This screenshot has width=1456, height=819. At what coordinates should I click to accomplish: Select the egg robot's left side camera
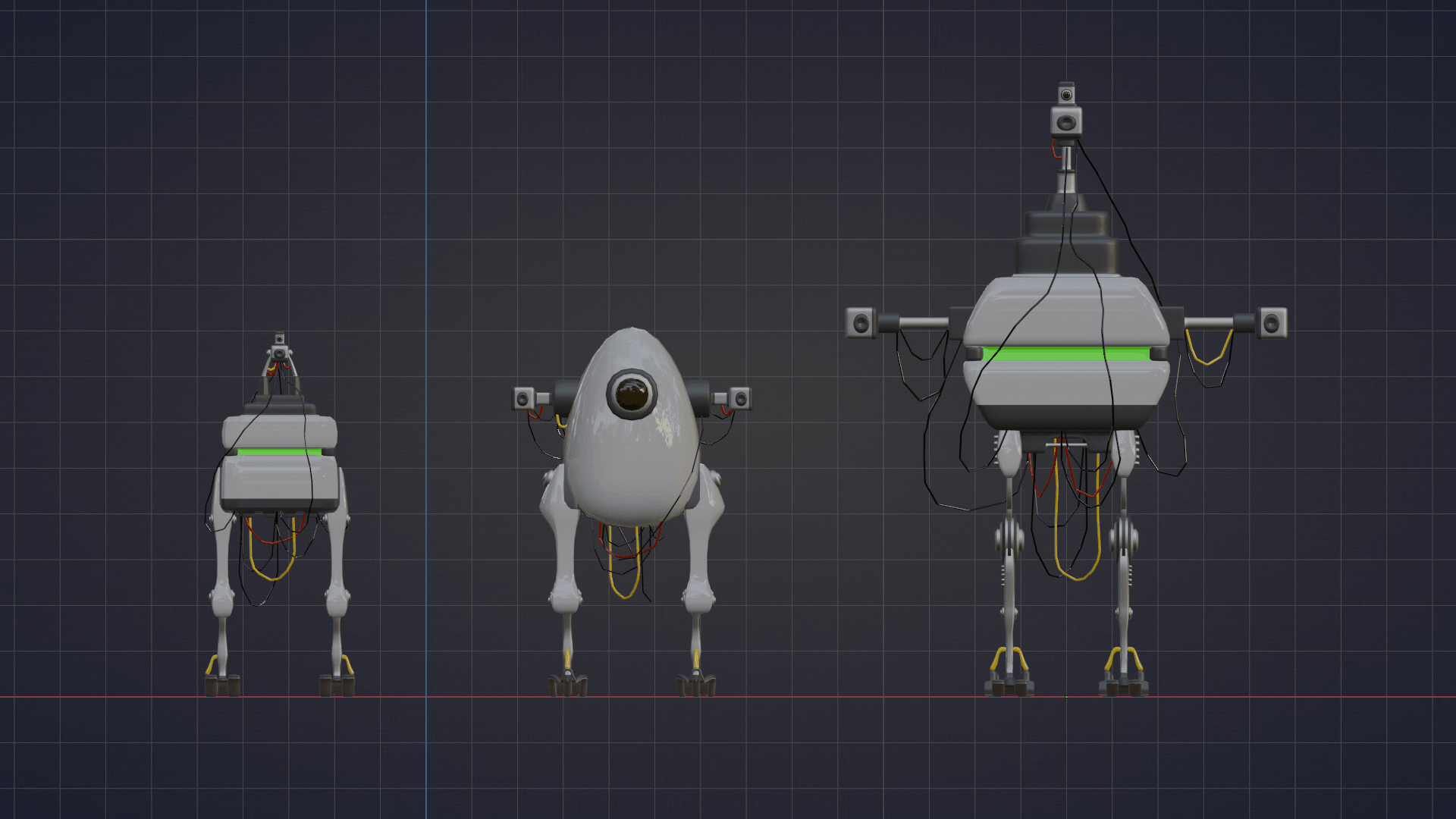[x=522, y=398]
